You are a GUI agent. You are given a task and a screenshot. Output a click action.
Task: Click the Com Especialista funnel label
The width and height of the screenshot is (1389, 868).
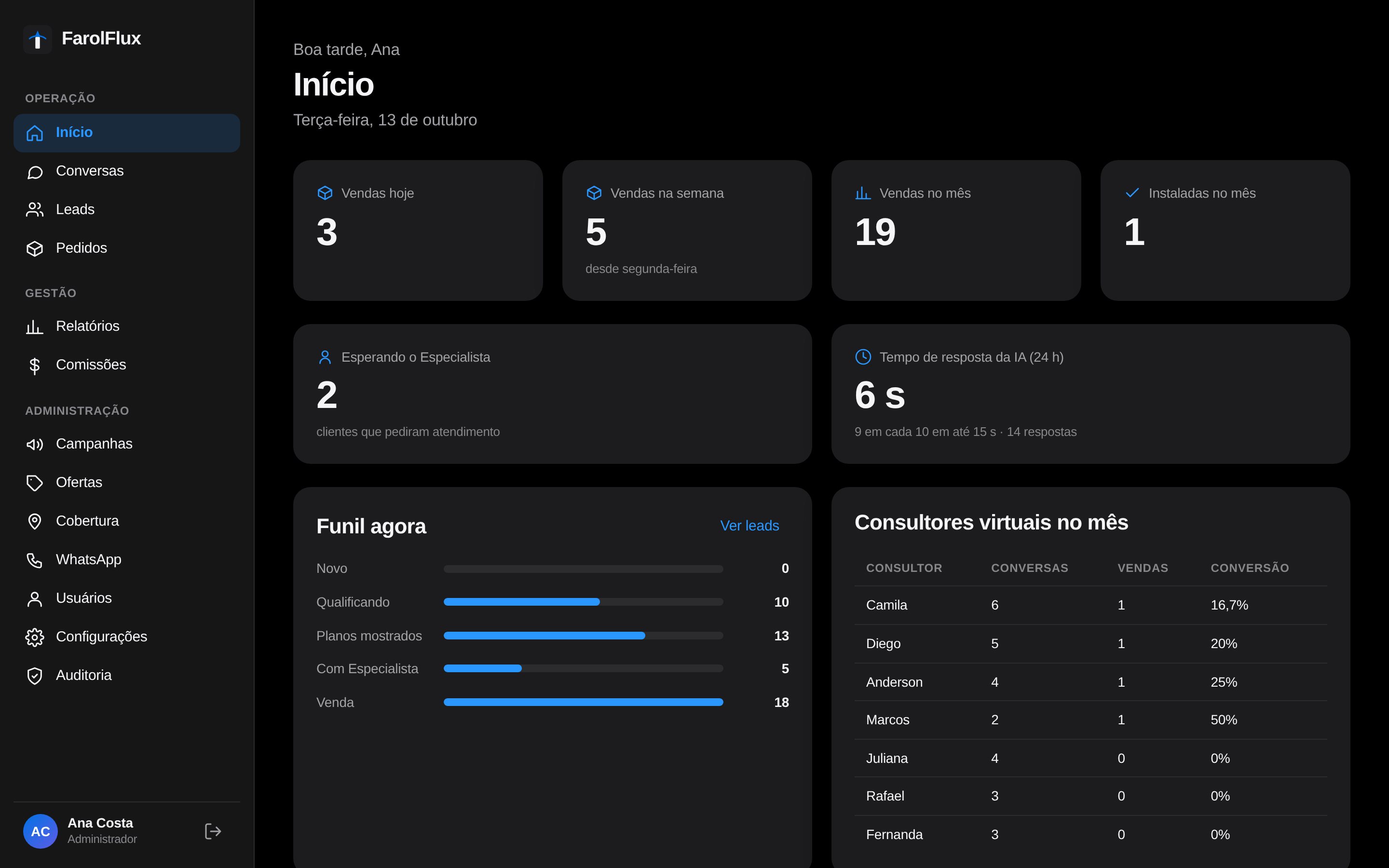click(x=367, y=669)
